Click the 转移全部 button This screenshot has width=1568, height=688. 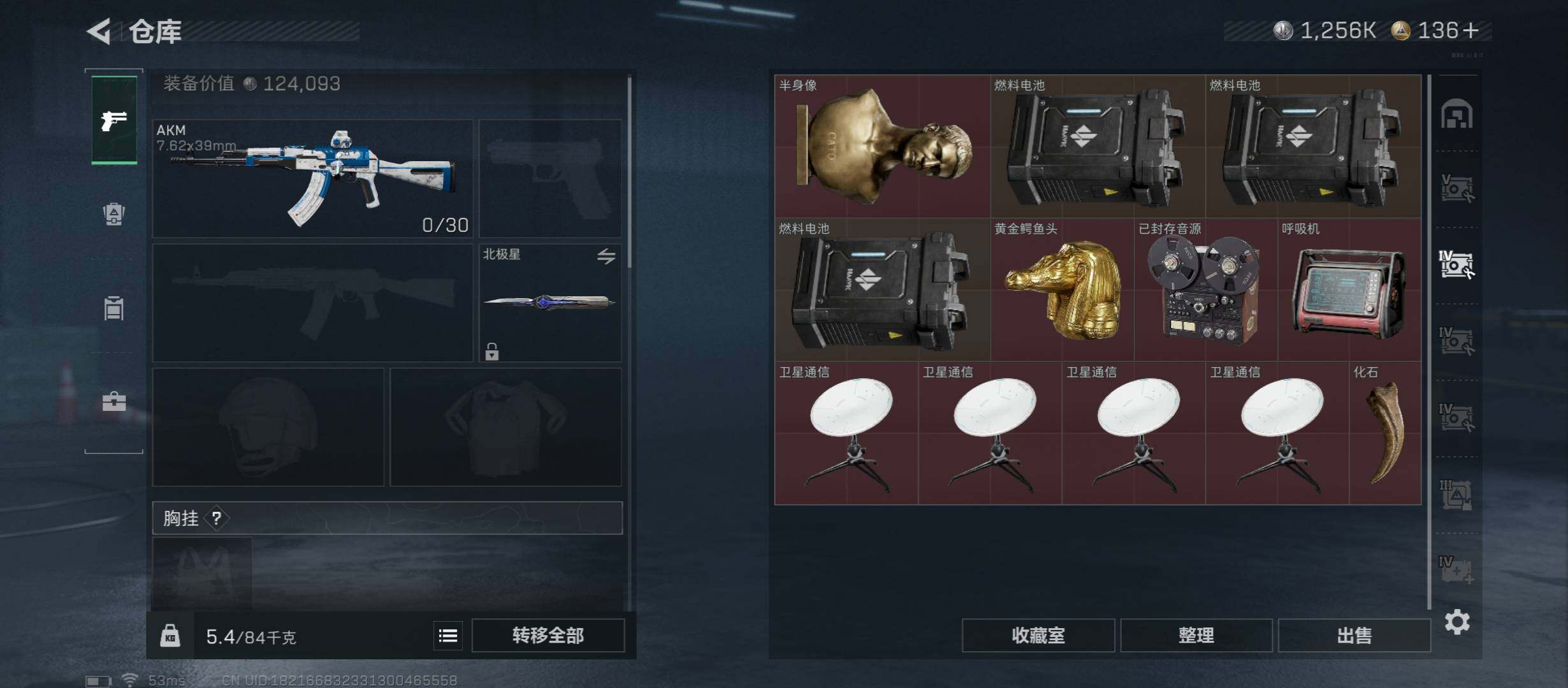(x=548, y=635)
